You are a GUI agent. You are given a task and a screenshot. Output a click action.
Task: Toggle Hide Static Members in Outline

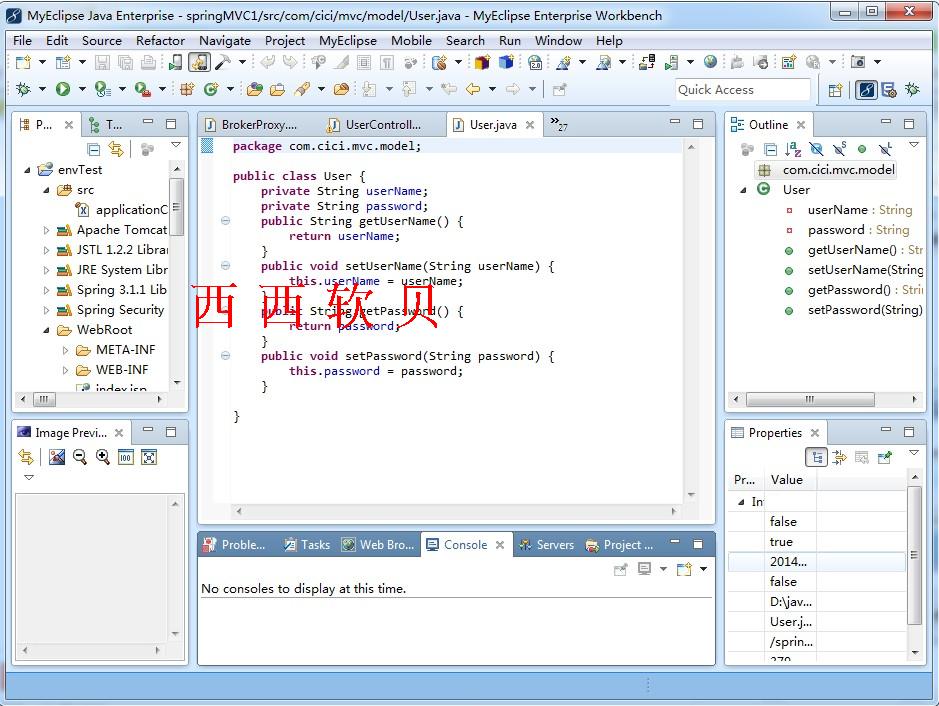coord(840,149)
